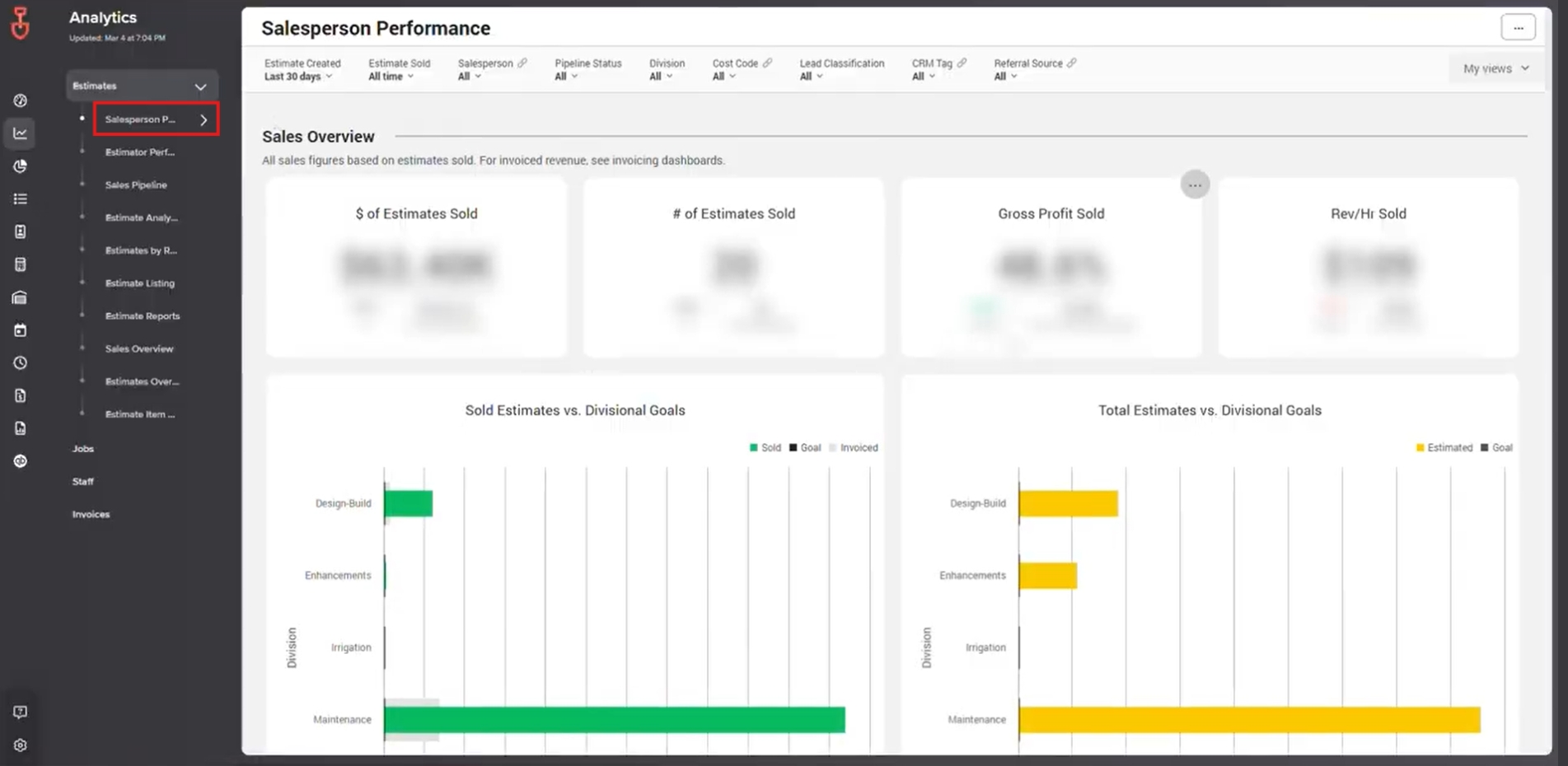Viewport: 1568px width, 766px height.
Task: Open Salesperson Performance from the sidebar
Action: [144, 119]
